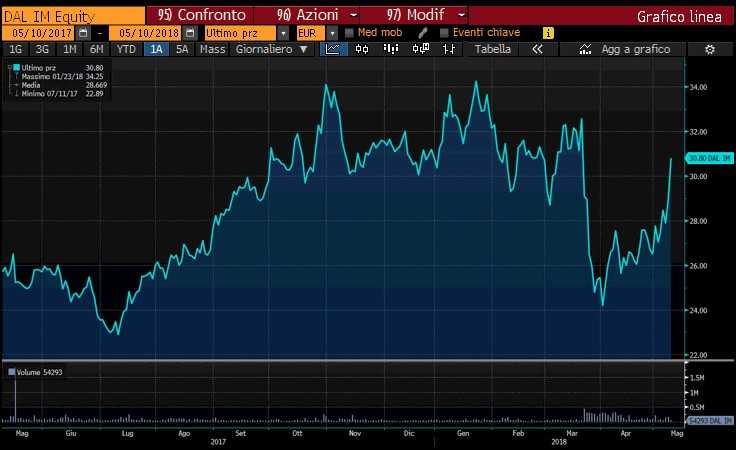This screenshot has width=736, height=450.
Task: Click the Gen month axis label
Action: 463,433
